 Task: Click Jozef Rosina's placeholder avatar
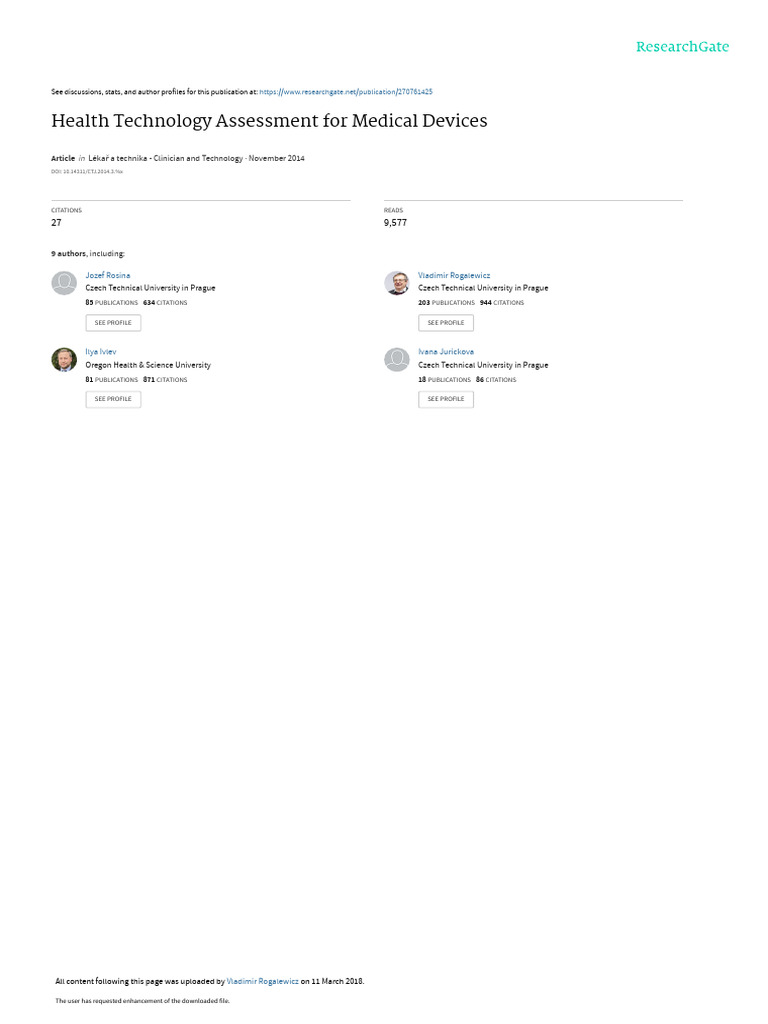coord(64,283)
